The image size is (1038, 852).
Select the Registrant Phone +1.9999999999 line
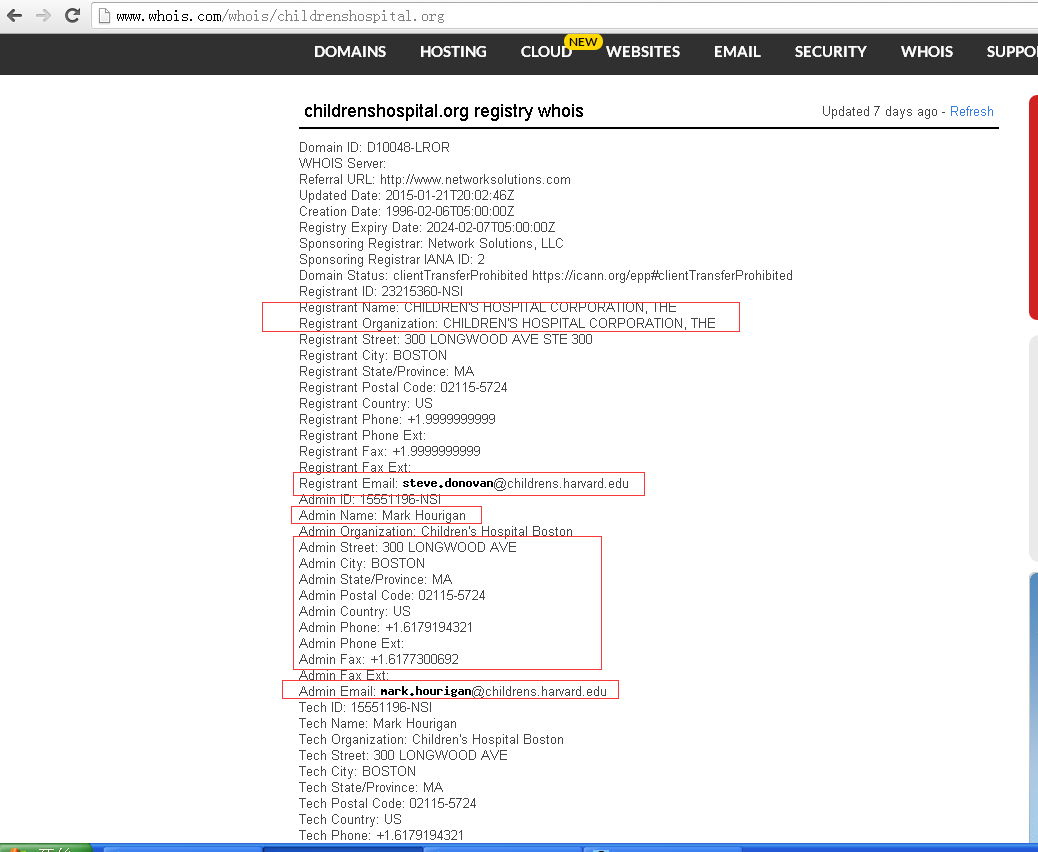click(397, 419)
